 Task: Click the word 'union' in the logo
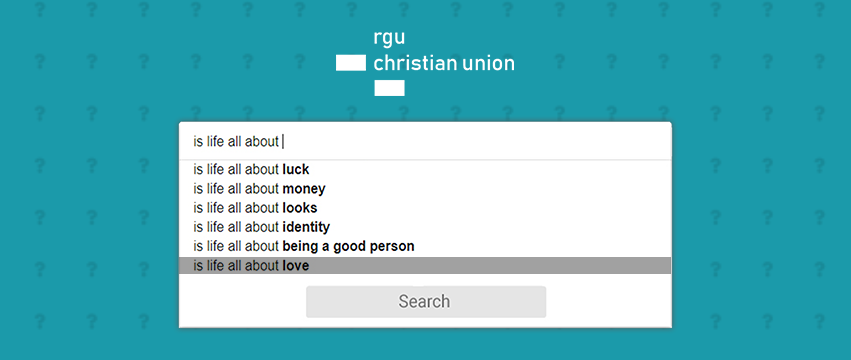(488, 63)
